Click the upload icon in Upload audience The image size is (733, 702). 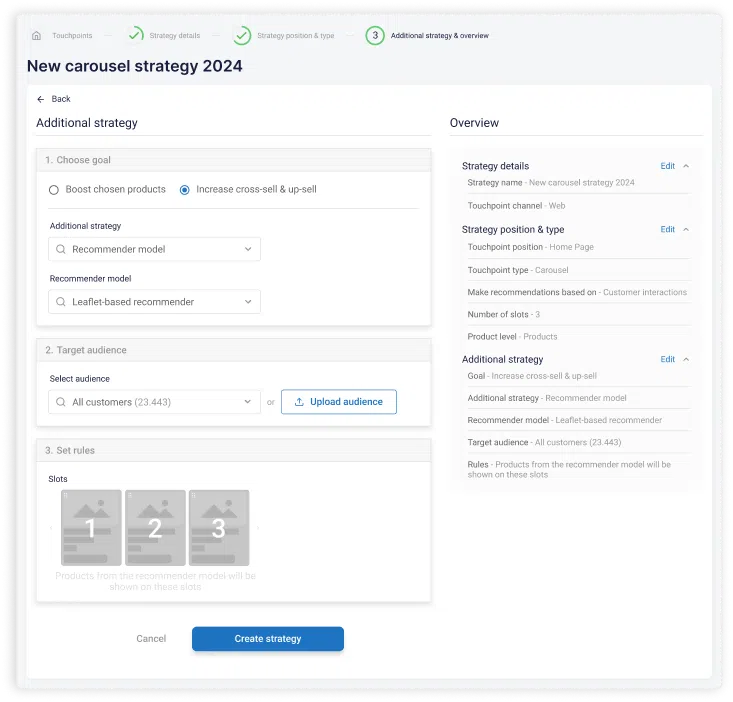point(299,402)
